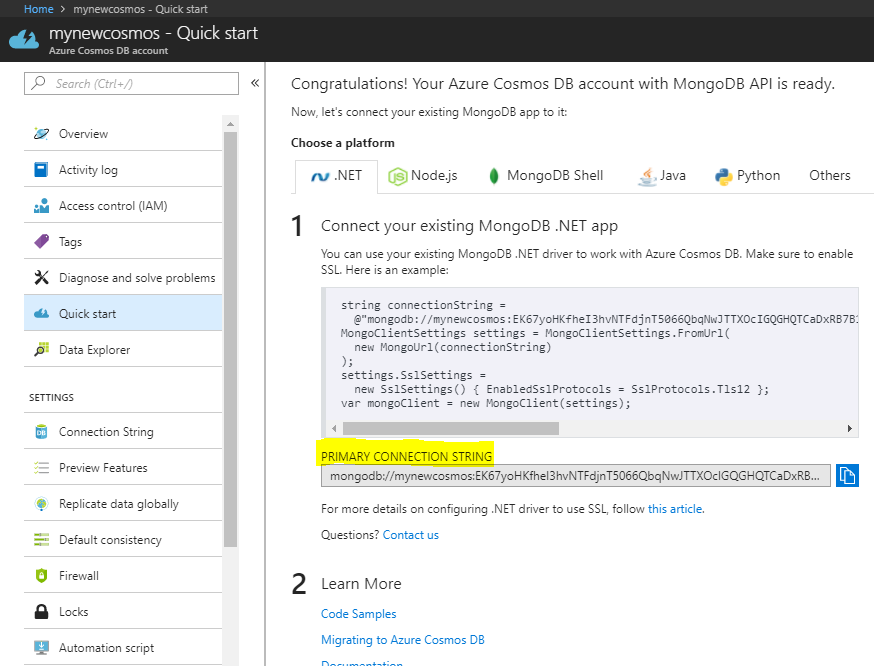Click the Locks padlock icon
The height and width of the screenshot is (666, 874).
[41, 611]
